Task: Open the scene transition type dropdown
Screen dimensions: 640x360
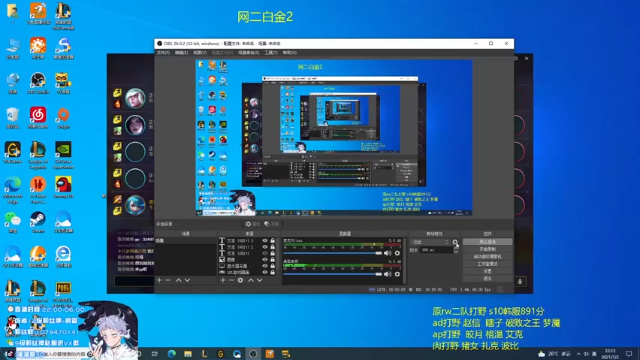Action: 430,242
